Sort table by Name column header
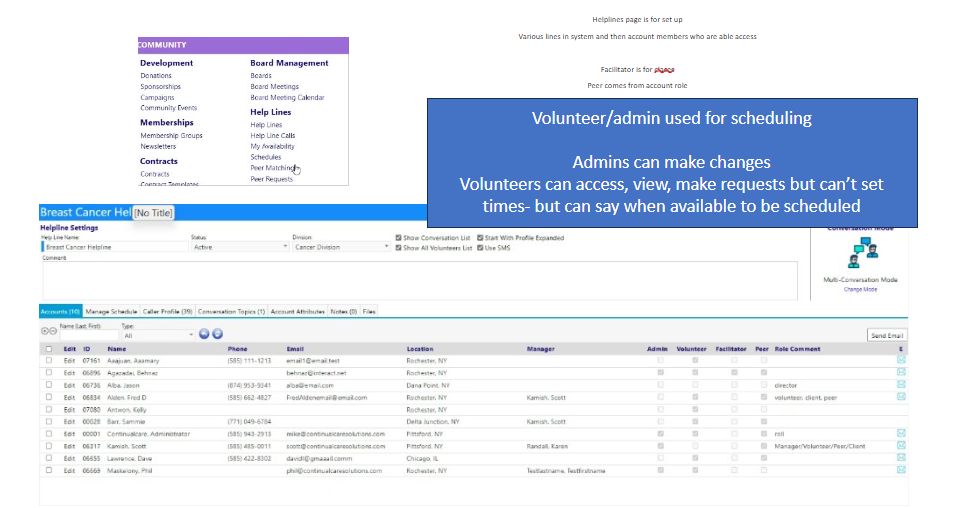 [116, 349]
